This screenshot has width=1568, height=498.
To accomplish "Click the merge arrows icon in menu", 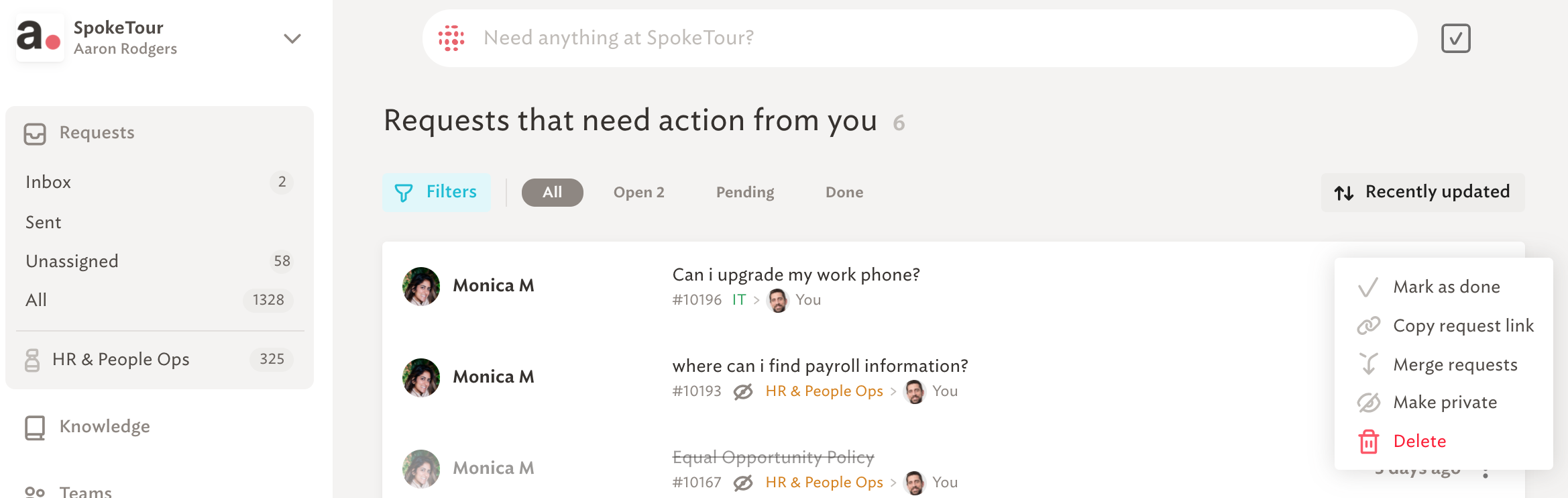I will 1368,364.
